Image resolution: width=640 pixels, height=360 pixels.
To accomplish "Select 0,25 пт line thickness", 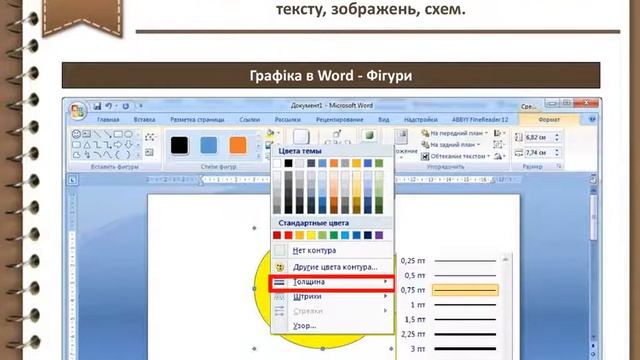I will tap(449, 261).
